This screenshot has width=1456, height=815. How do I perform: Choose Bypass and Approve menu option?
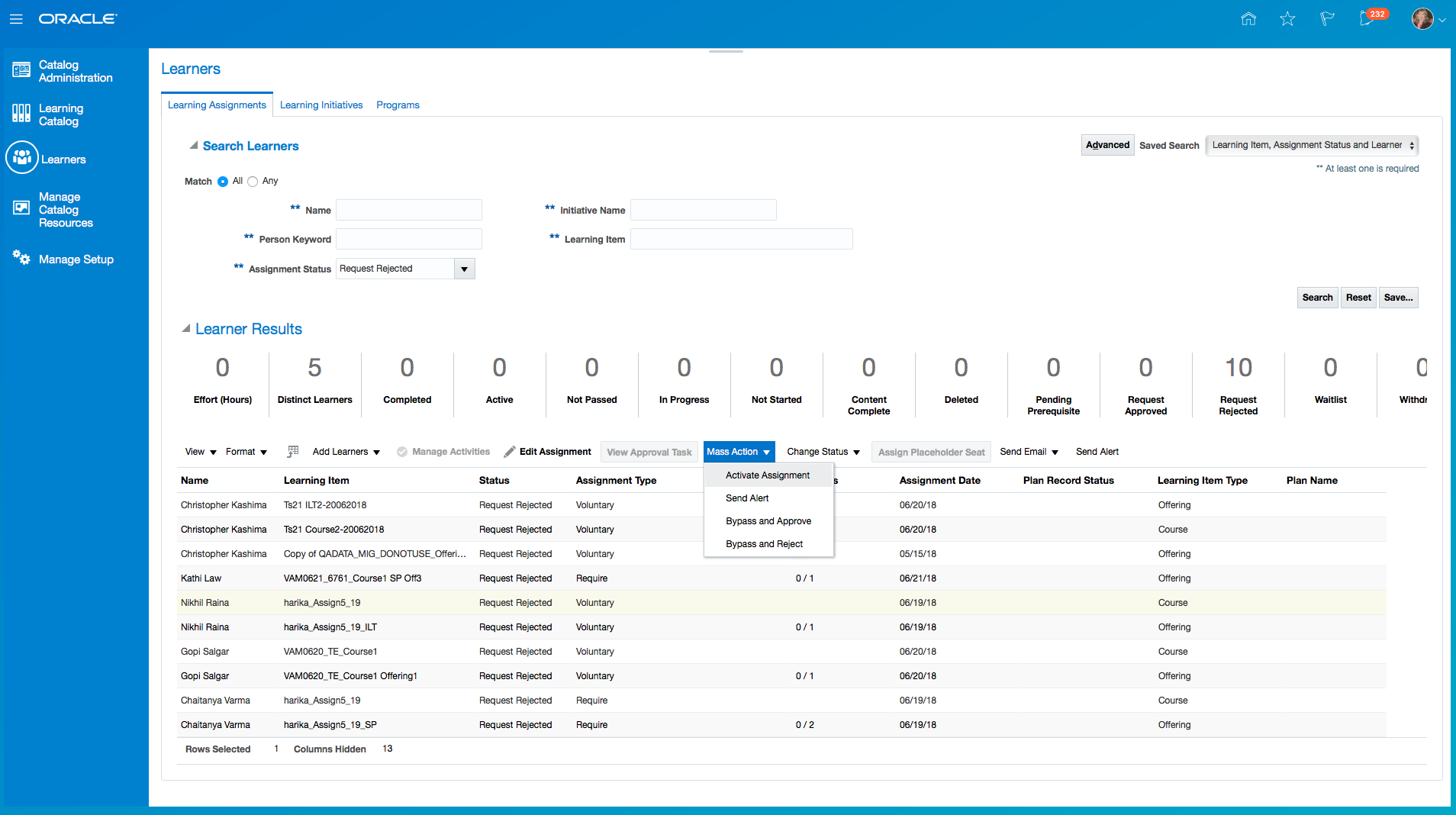click(768, 521)
